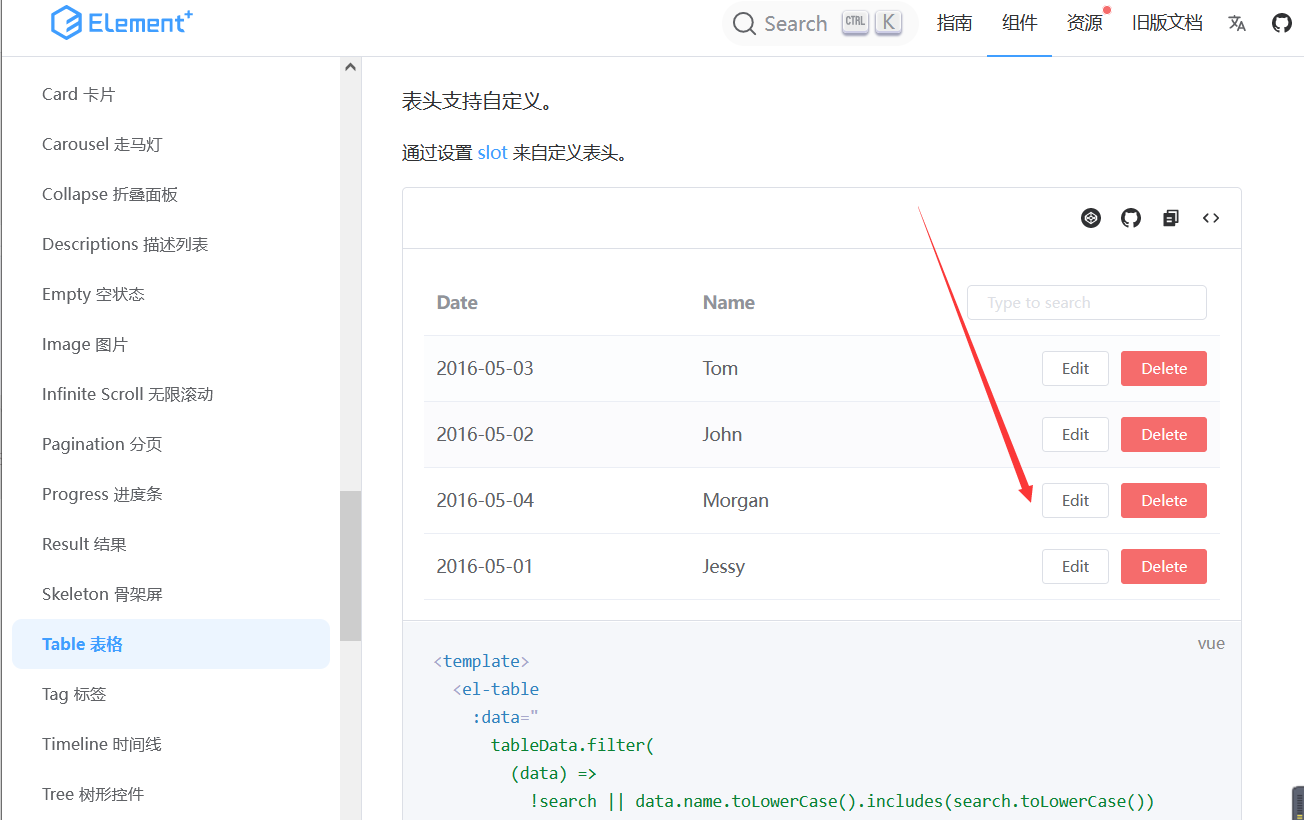Image resolution: width=1304 pixels, height=820 pixels.
Task: Click name cell John
Action: tap(722, 434)
